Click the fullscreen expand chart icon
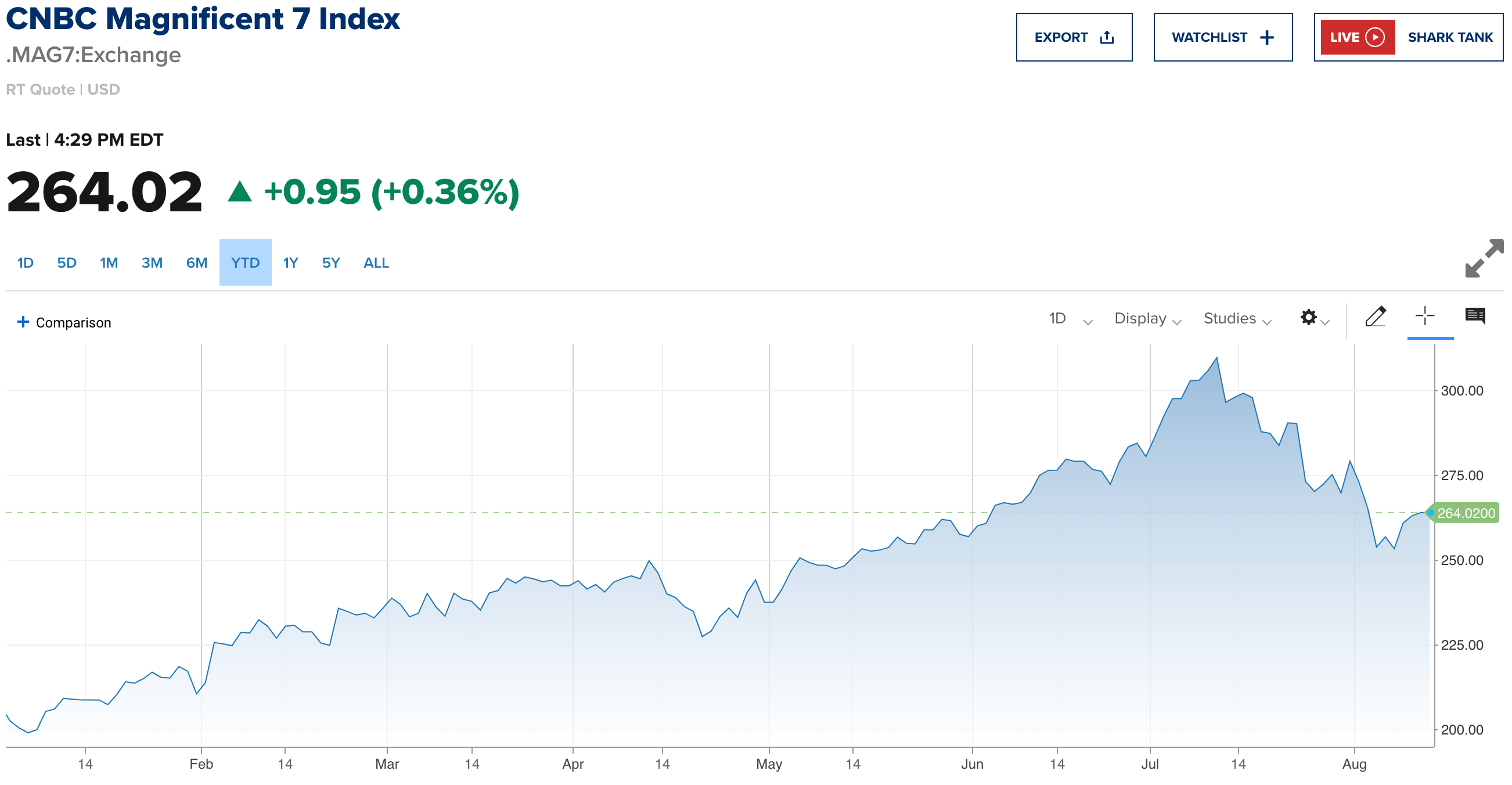This screenshot has height=785, width=1512. click(x=1483, y=258)
